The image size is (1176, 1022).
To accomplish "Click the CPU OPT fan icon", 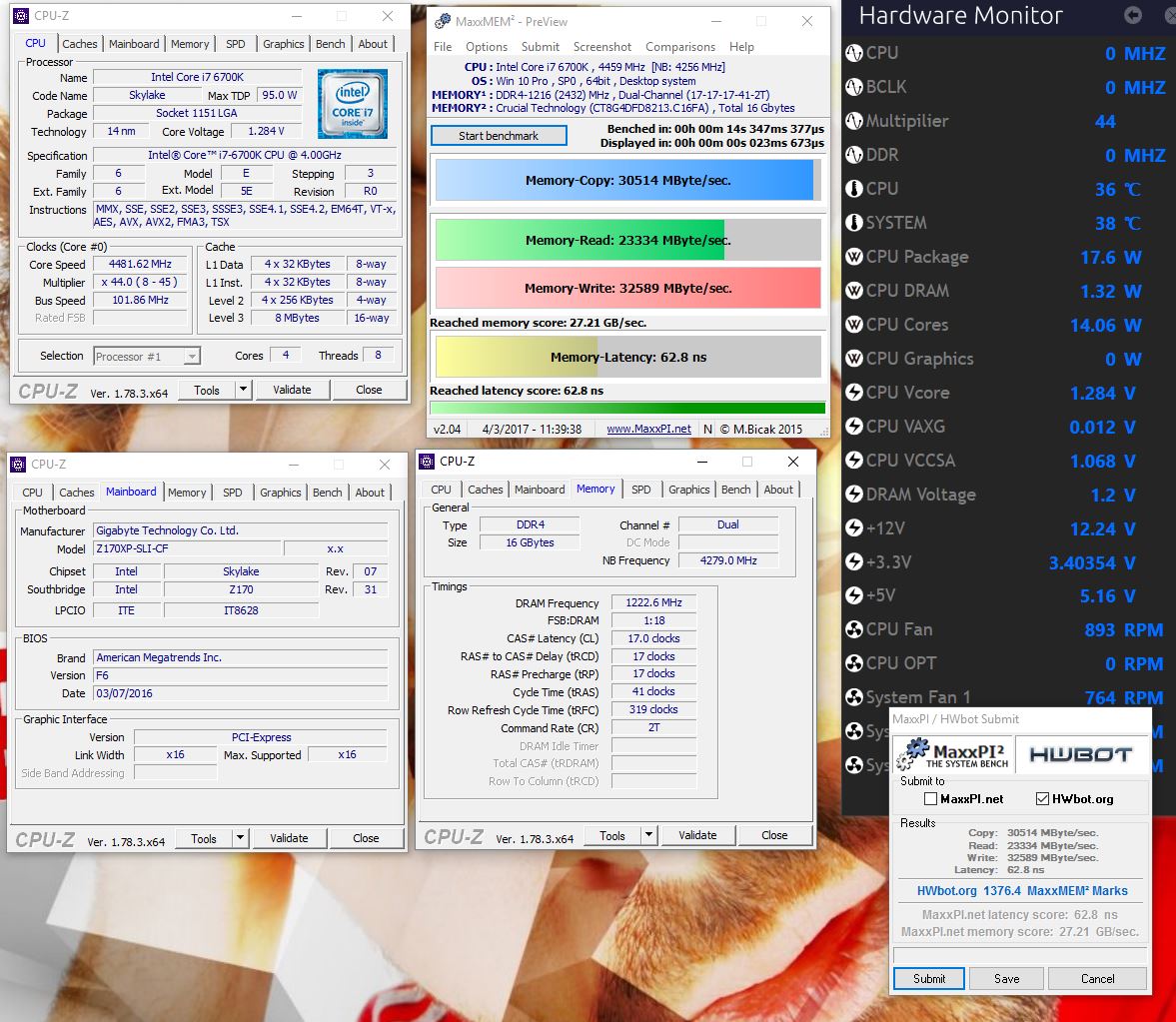I will [854, 663].
